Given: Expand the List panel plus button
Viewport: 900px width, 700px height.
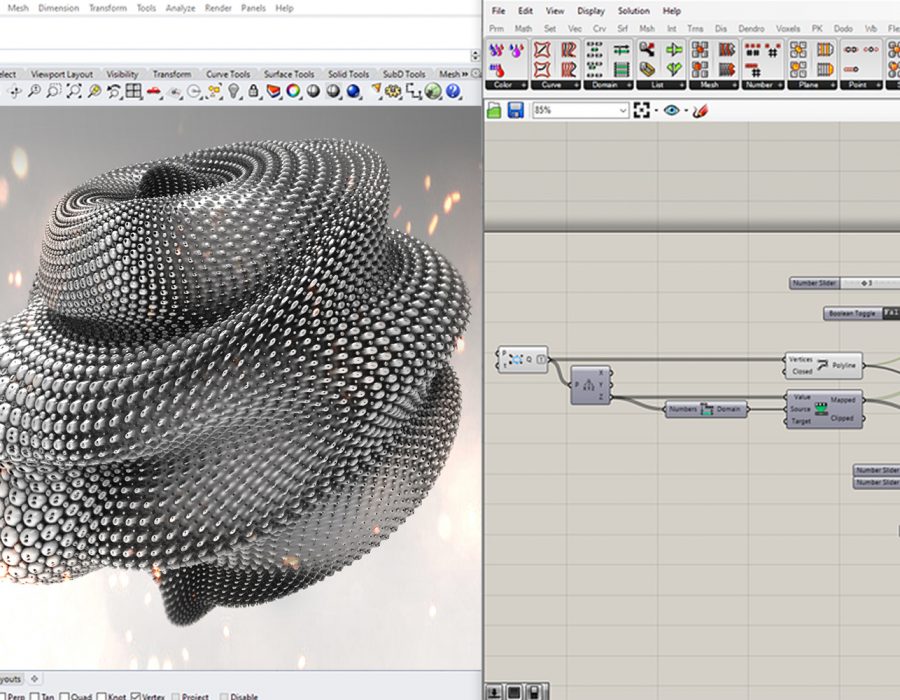Looking at the screenshot, I should point(681,85).
